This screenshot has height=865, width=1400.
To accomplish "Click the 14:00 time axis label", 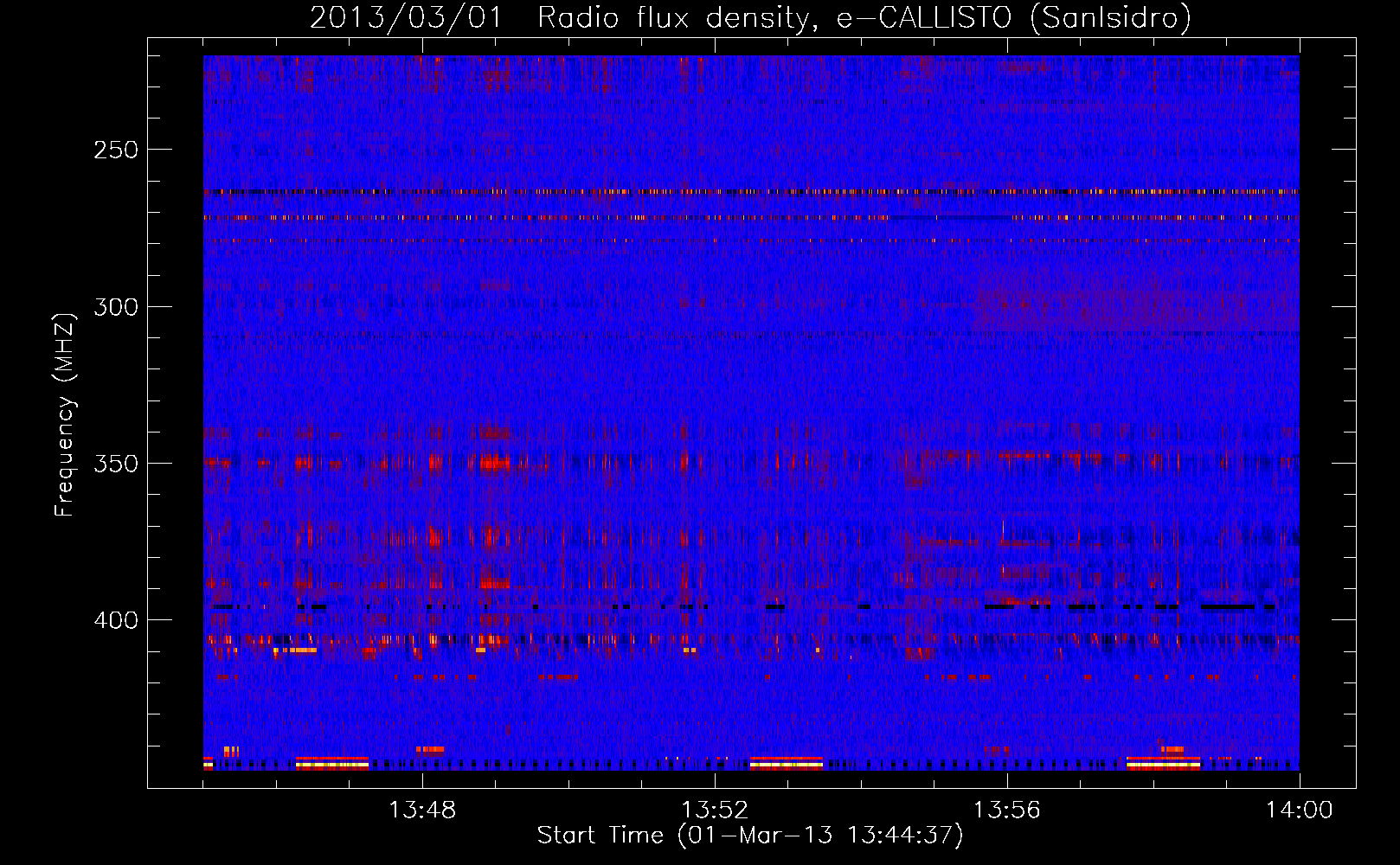I will 1300,810.
